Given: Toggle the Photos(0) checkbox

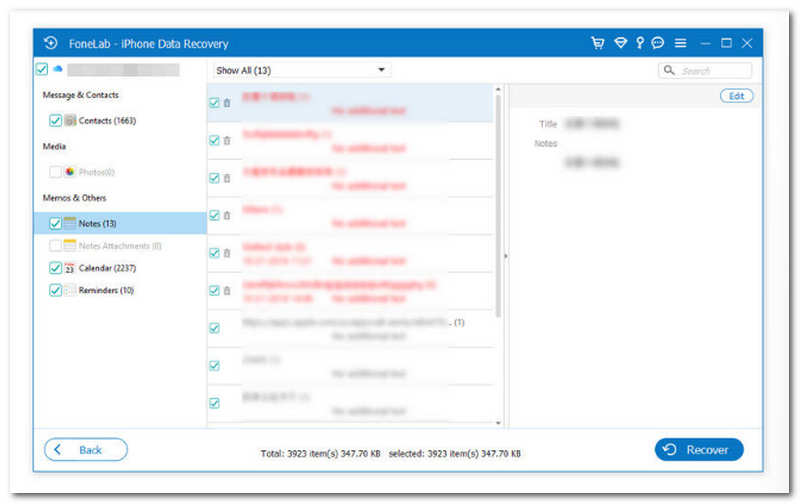Looking at the screenshot, I should pyautogui.click(x=55, y=172).
